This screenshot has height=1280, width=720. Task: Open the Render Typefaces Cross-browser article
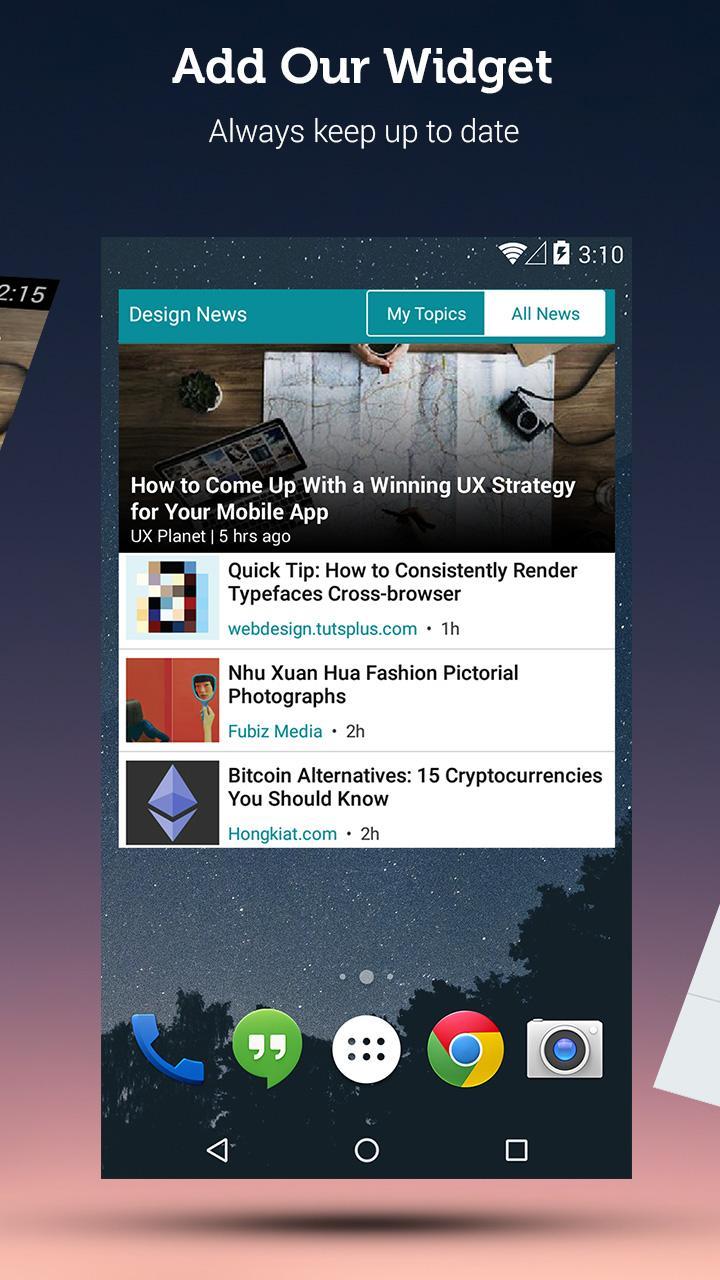click(367, 600)
